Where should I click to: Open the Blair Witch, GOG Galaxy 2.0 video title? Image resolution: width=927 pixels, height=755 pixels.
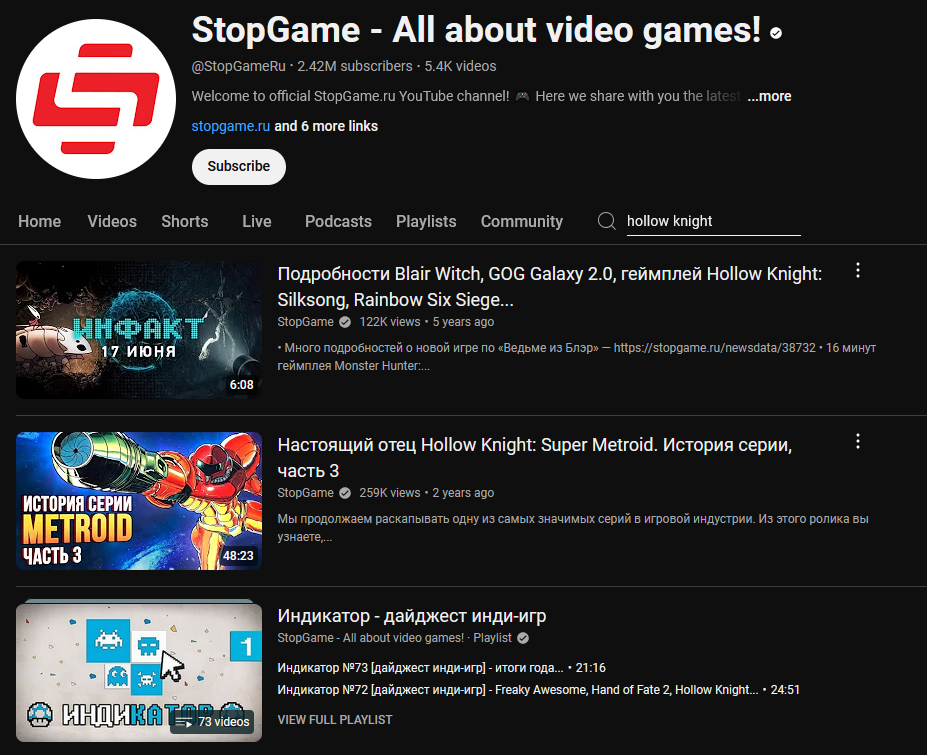pyautogui.click(x=549, y=287)
